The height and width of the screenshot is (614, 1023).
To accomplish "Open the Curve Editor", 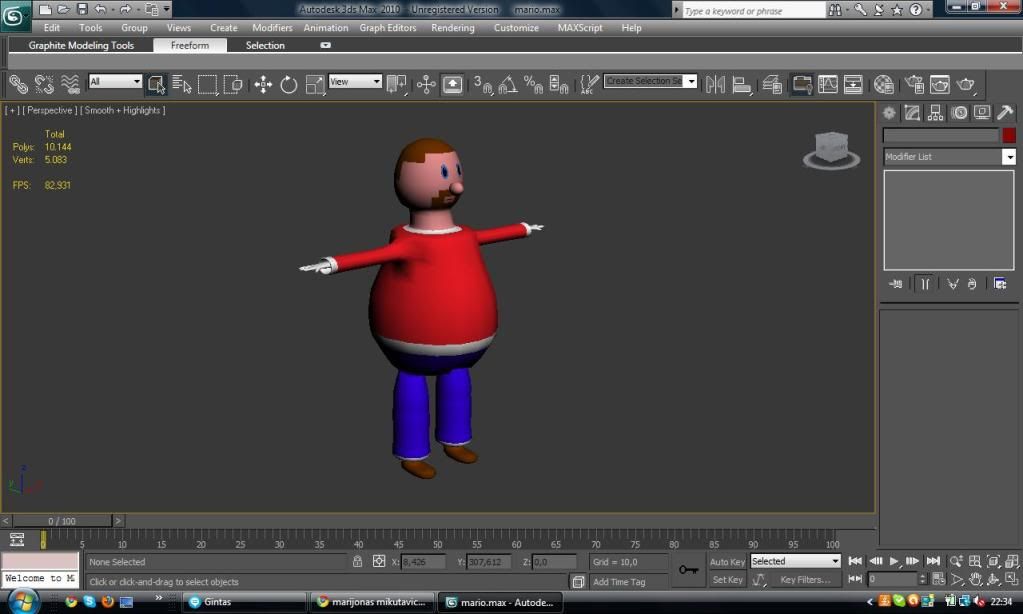I will pyautogui.click(x=827, y=84).
